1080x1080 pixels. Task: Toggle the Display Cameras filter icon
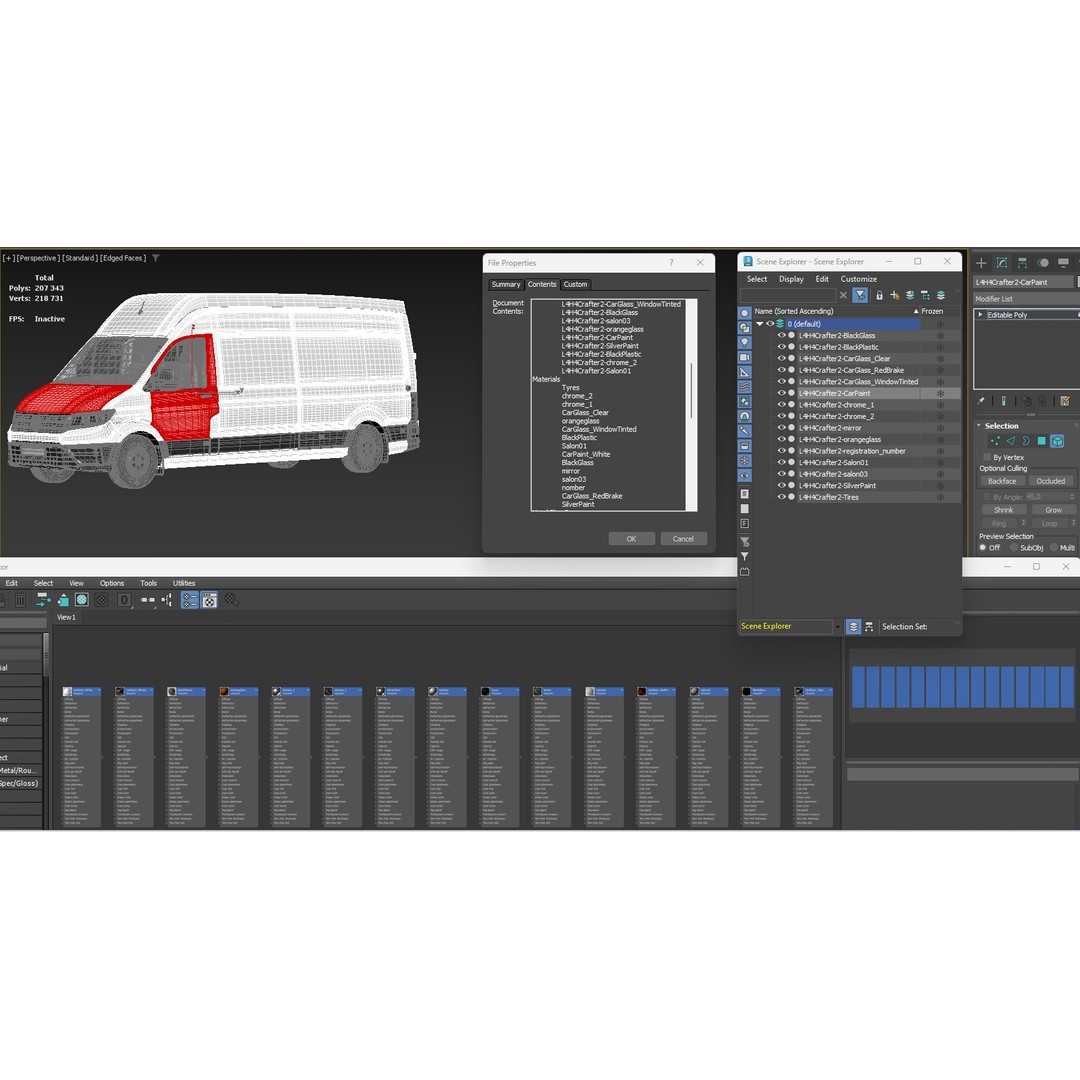coord(745,357)
